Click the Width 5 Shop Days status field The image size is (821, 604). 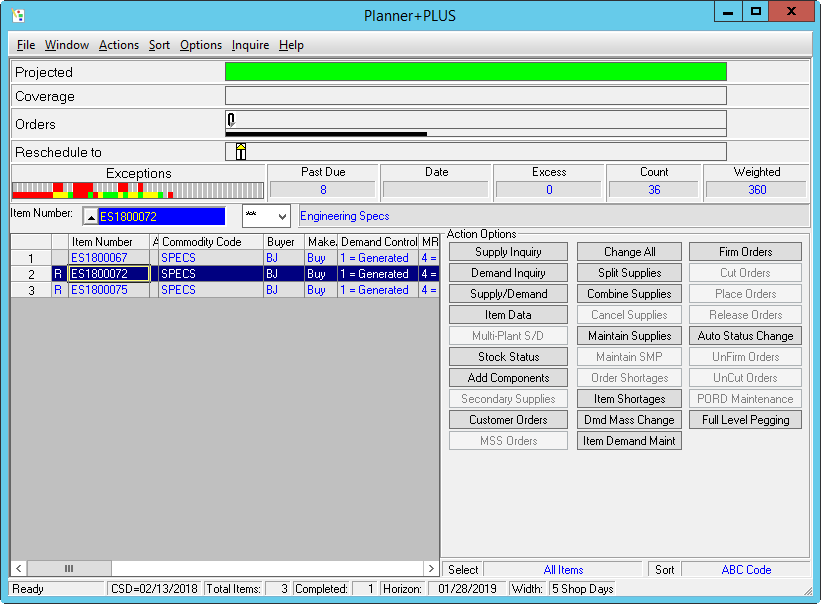582,589
